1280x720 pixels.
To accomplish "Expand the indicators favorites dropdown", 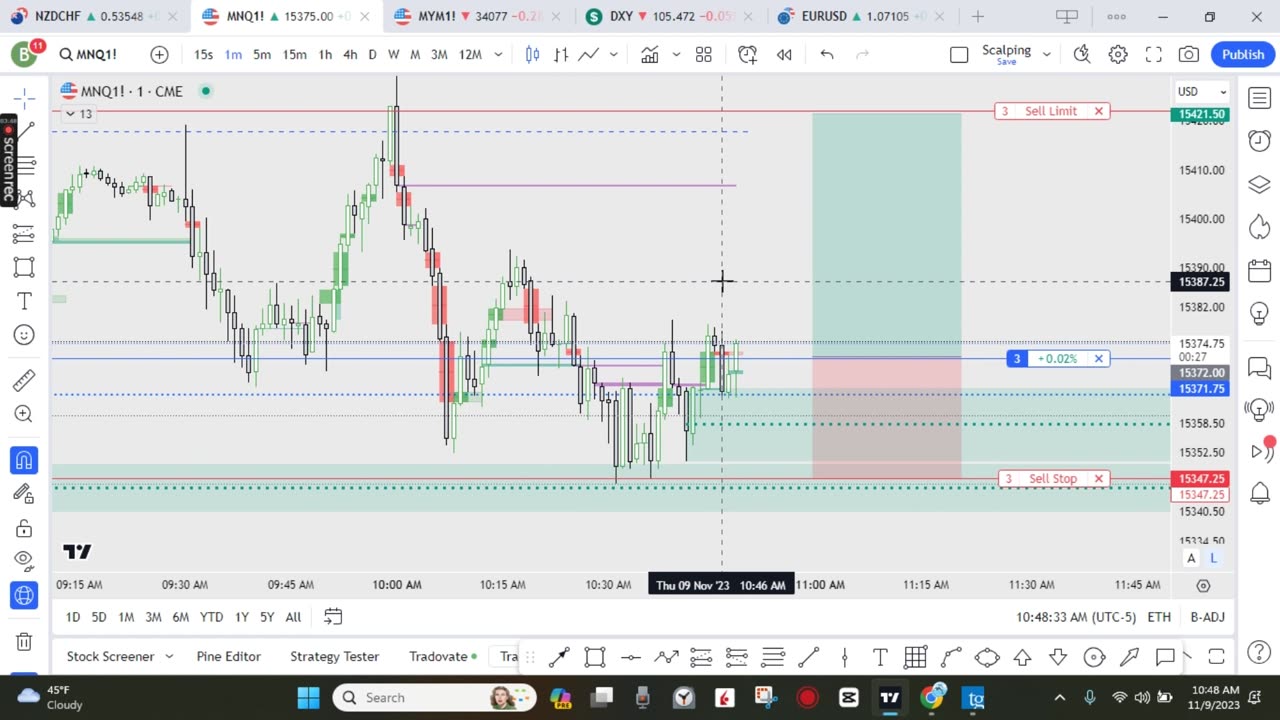I will pyautogui.click(x=676, y=54).
